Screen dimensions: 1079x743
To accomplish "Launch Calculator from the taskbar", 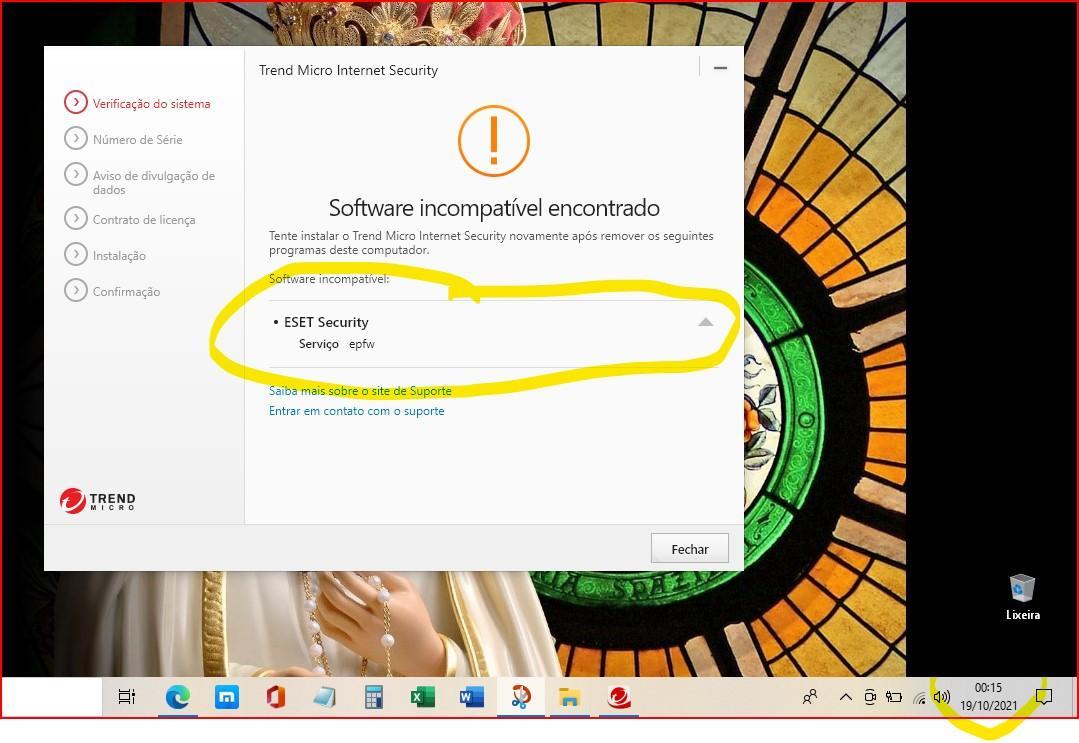I will [x=374, y=697].
